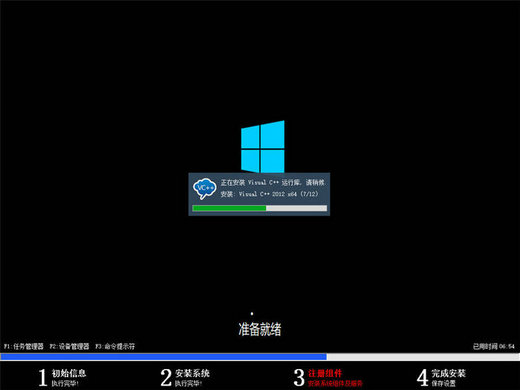The image size is (520, 390).
Task: Click 保存设置 under step 4
Action: (443, 384)
